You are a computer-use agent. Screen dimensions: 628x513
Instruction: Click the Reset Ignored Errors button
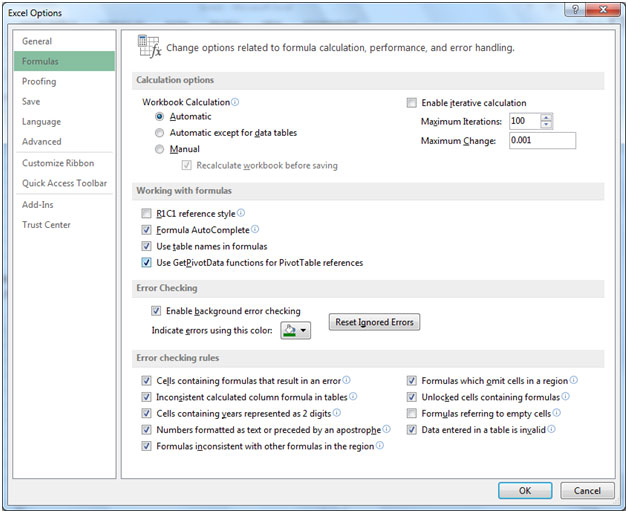(x=374, y=322)
